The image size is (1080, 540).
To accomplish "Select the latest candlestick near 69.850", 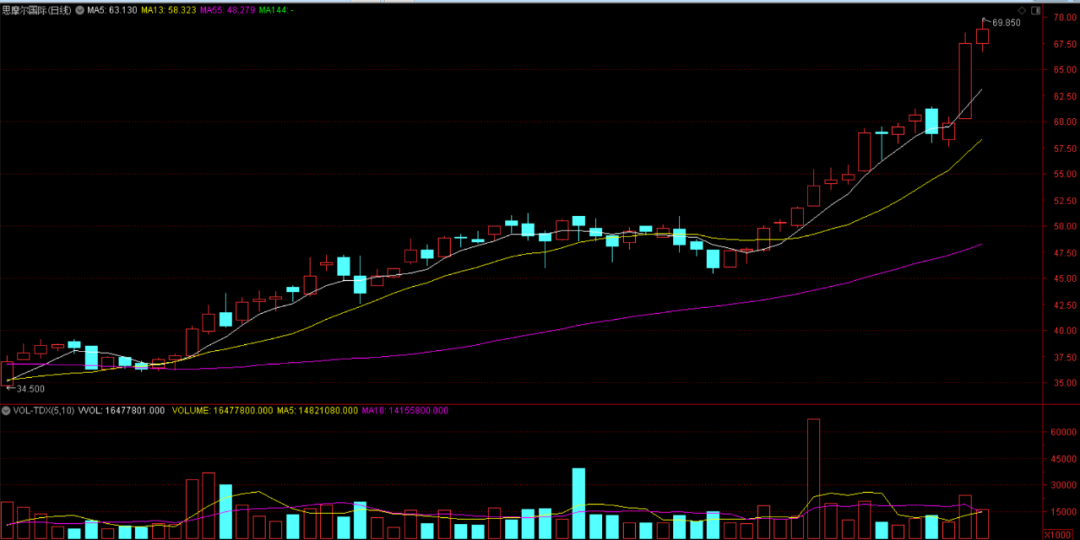I will pyautogui.click(x=982, y=36).
